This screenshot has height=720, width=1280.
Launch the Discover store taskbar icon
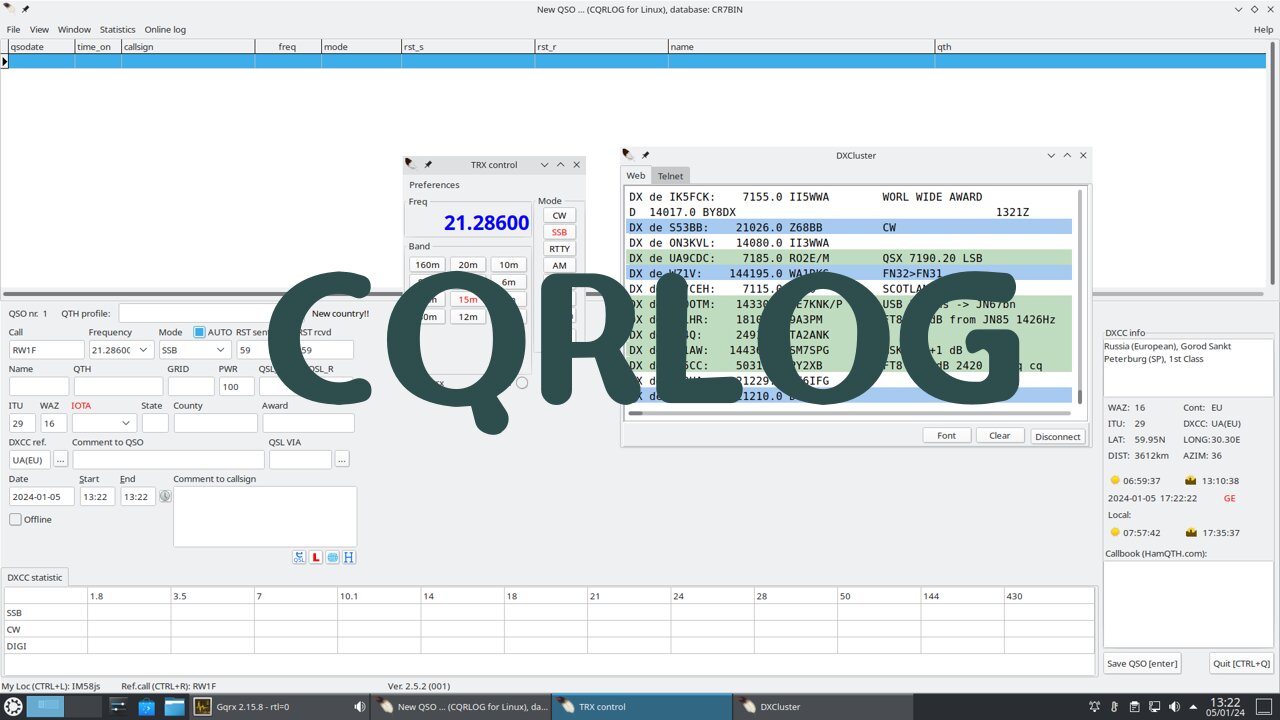coord(146,707)
